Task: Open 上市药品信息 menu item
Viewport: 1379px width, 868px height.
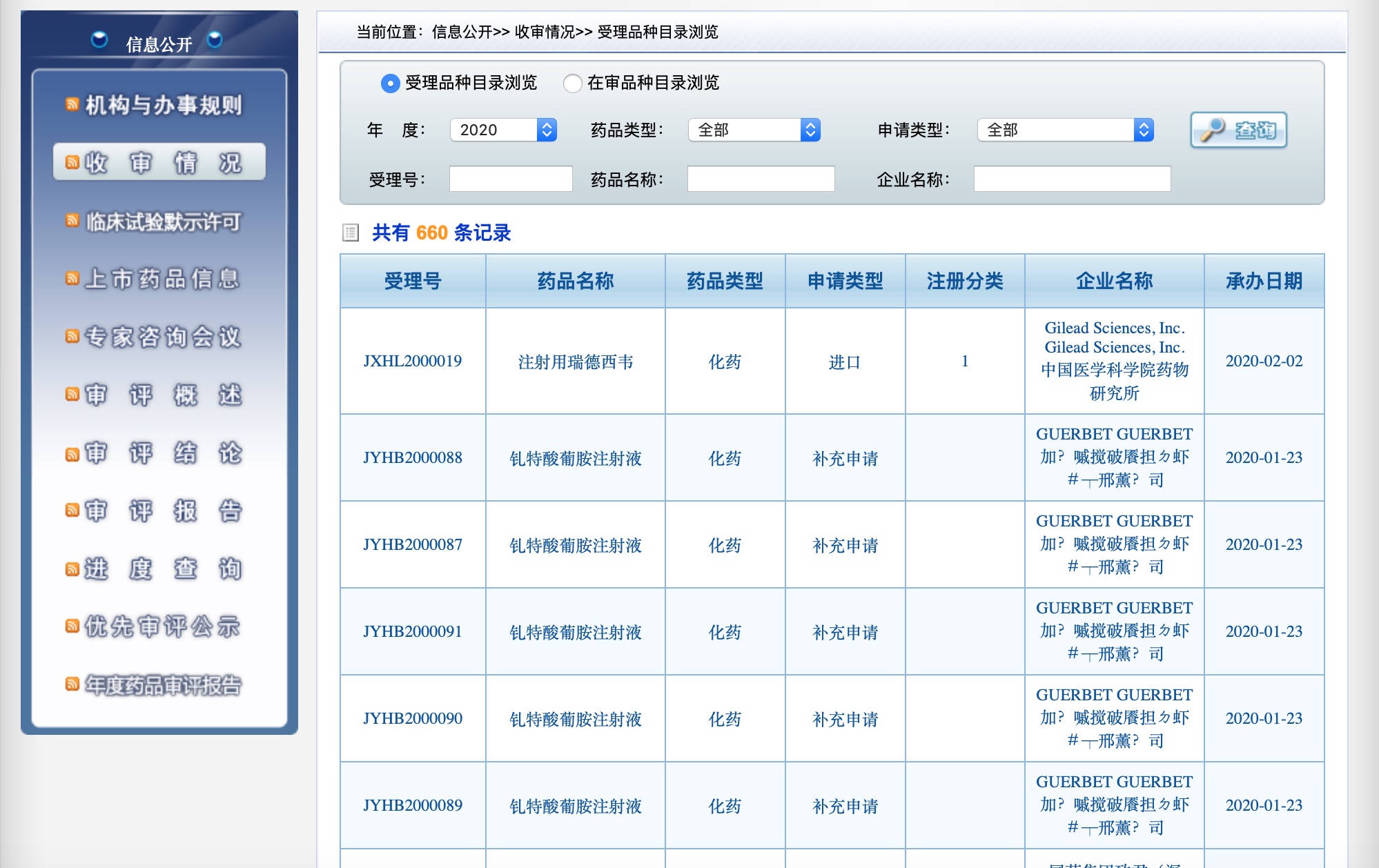Action: [x=162, y=279]
